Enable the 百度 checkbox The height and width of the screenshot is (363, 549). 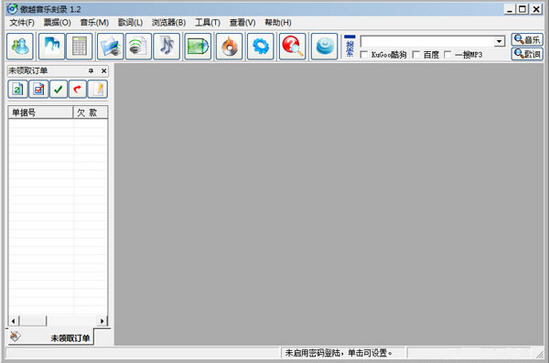point(416,55)
